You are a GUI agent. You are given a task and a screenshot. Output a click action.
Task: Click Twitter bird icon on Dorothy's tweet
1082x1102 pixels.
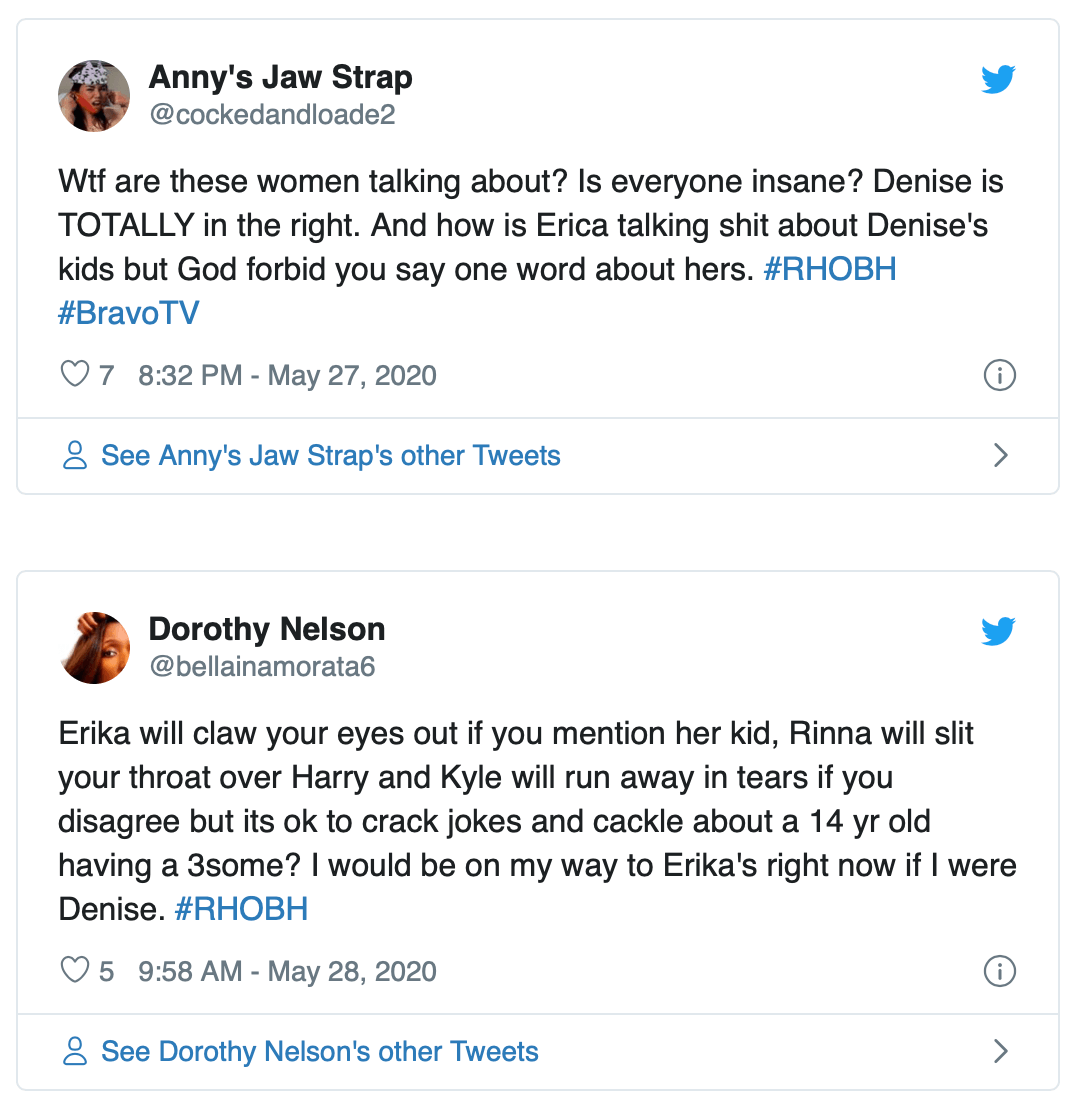998,631
